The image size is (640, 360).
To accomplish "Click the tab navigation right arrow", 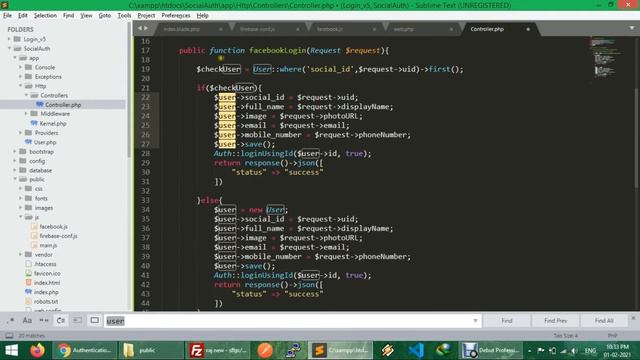I will 146,28.
